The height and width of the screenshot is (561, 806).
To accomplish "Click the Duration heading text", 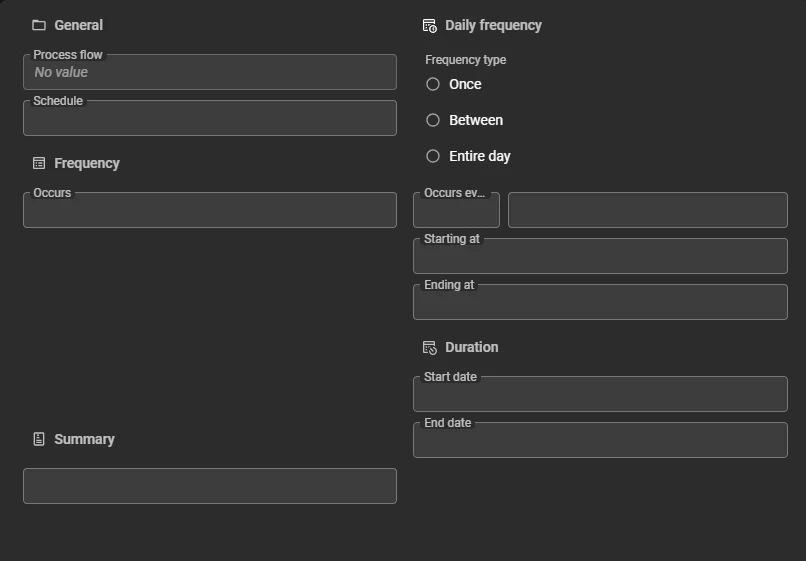I will pyautogui.click(x=471, y=347).
